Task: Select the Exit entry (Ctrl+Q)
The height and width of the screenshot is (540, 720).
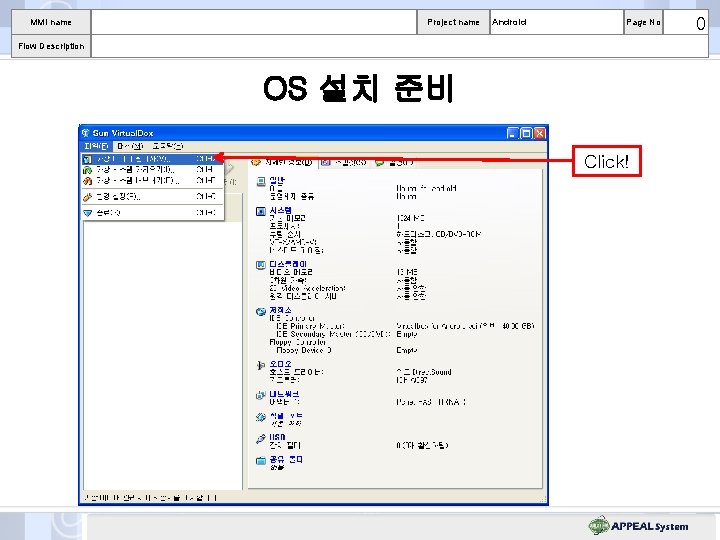Action: 152,213
